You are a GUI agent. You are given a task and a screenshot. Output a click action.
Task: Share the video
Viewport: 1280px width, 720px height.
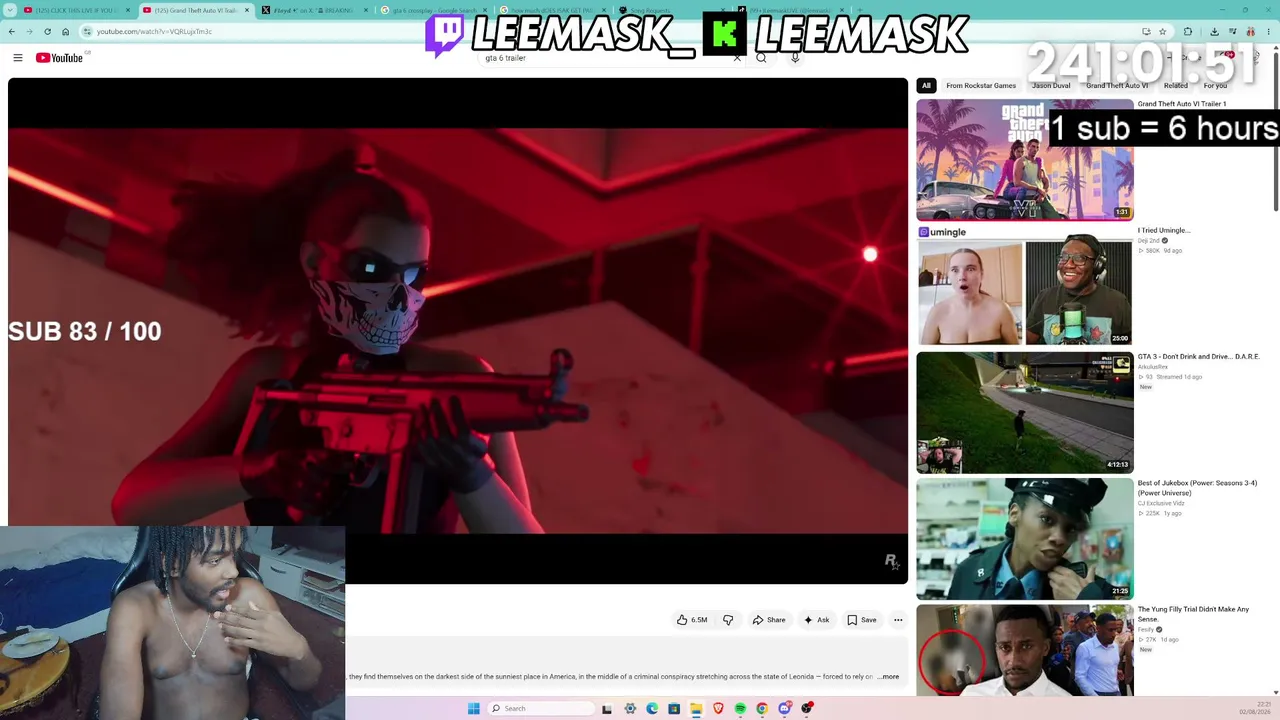point(769,620)
